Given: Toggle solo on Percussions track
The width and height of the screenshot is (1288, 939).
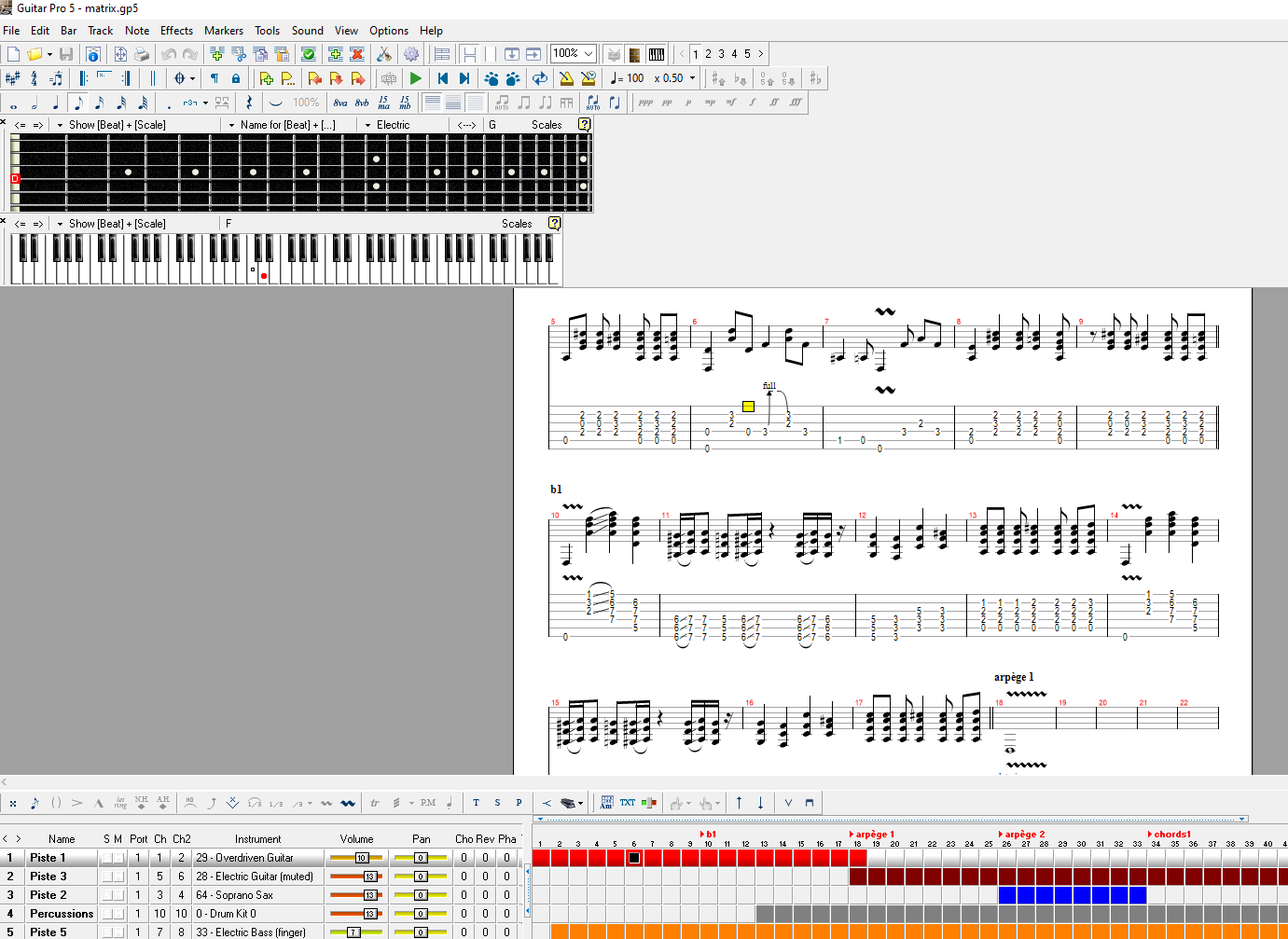Looking at the screenshot, I should (x=107, y=914).
